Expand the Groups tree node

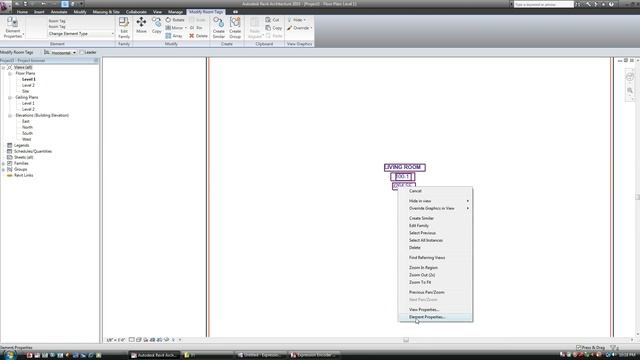tap(3, 169)
